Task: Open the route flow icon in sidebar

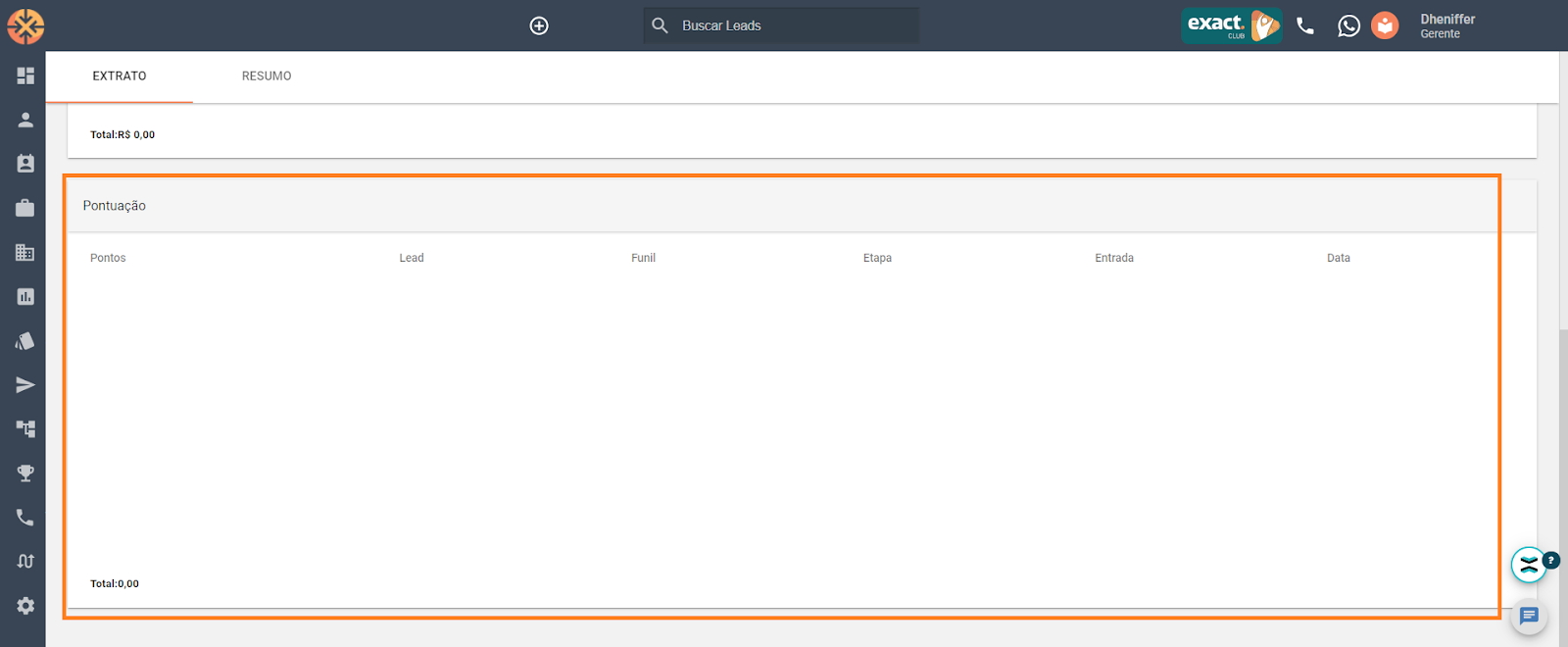Action: click(25, 562)
